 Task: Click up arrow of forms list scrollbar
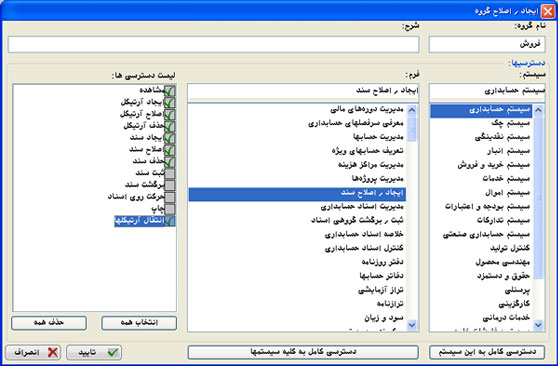[x=412, y=110]
